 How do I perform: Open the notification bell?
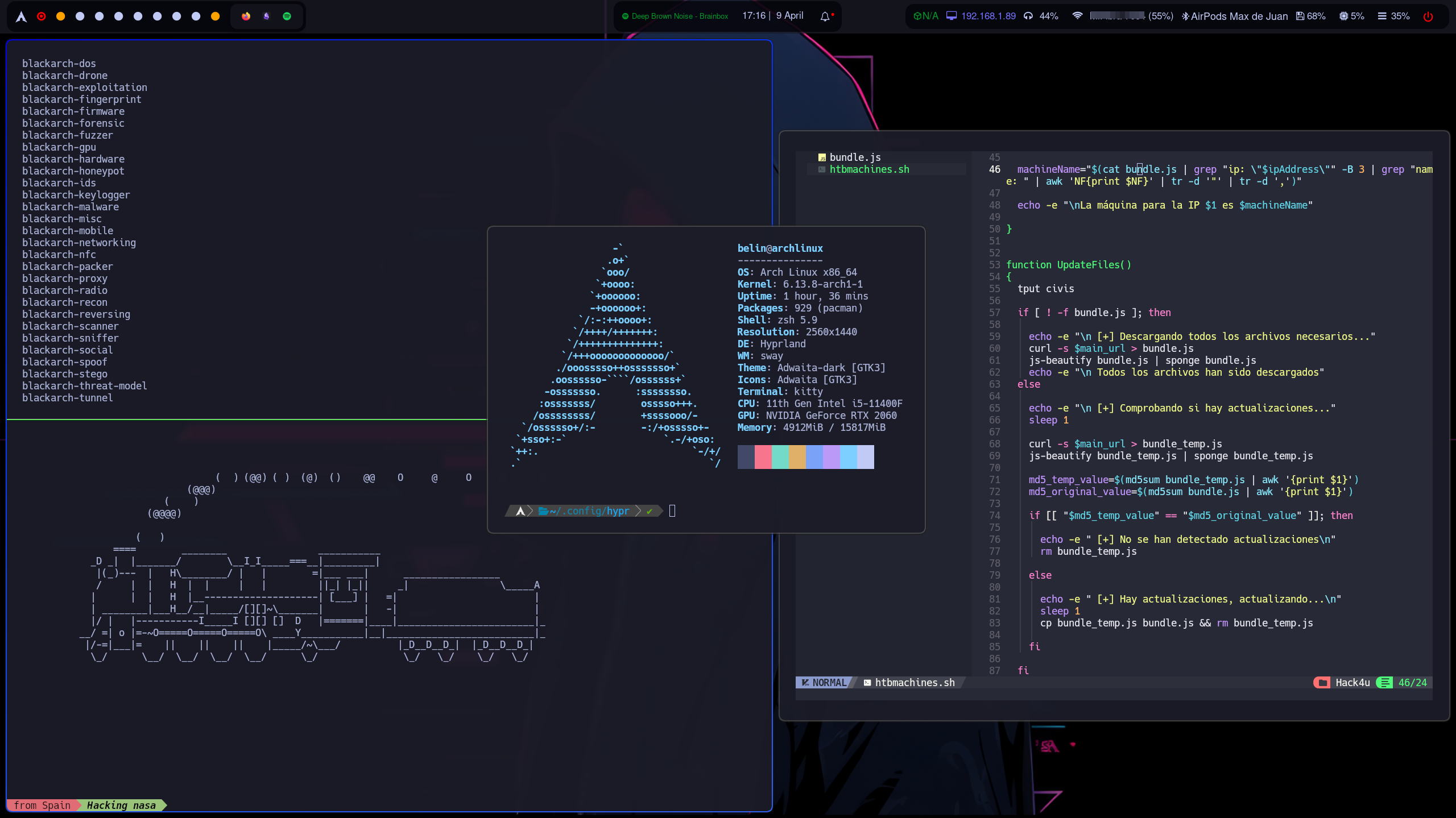pos(825,16)
